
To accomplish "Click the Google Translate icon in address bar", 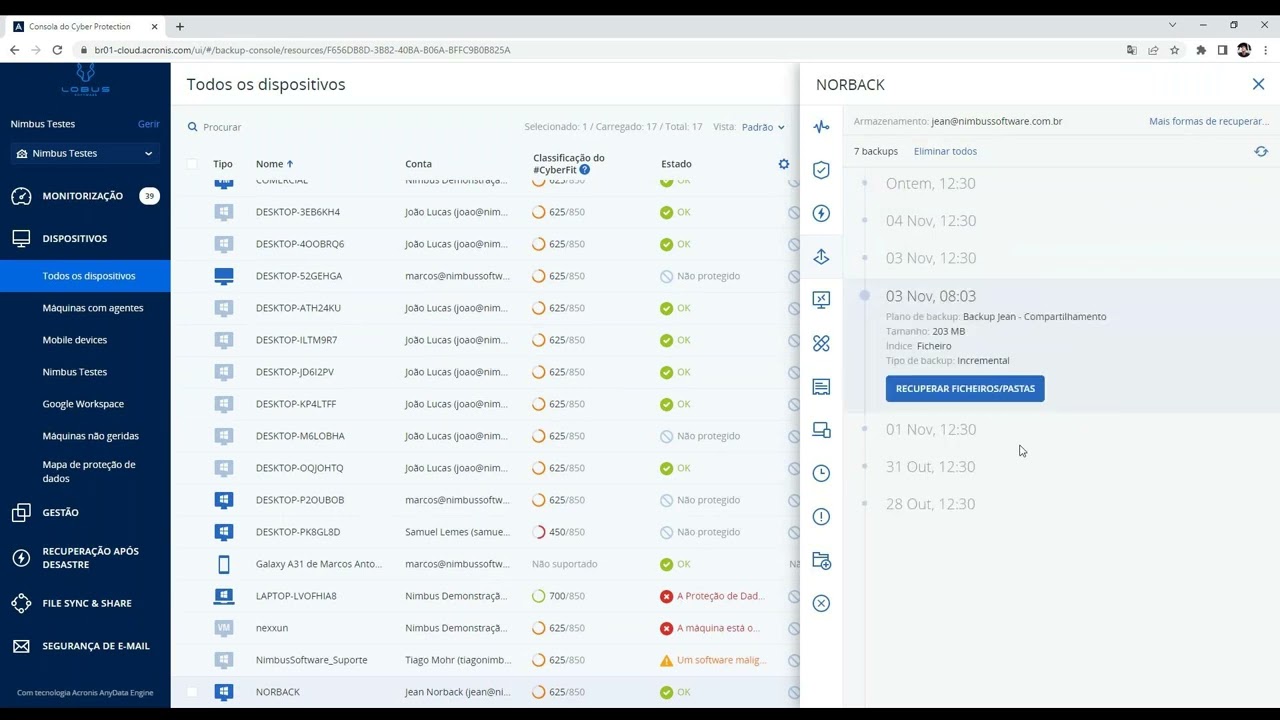I will pyautogui.click(x=1132, y=50).
